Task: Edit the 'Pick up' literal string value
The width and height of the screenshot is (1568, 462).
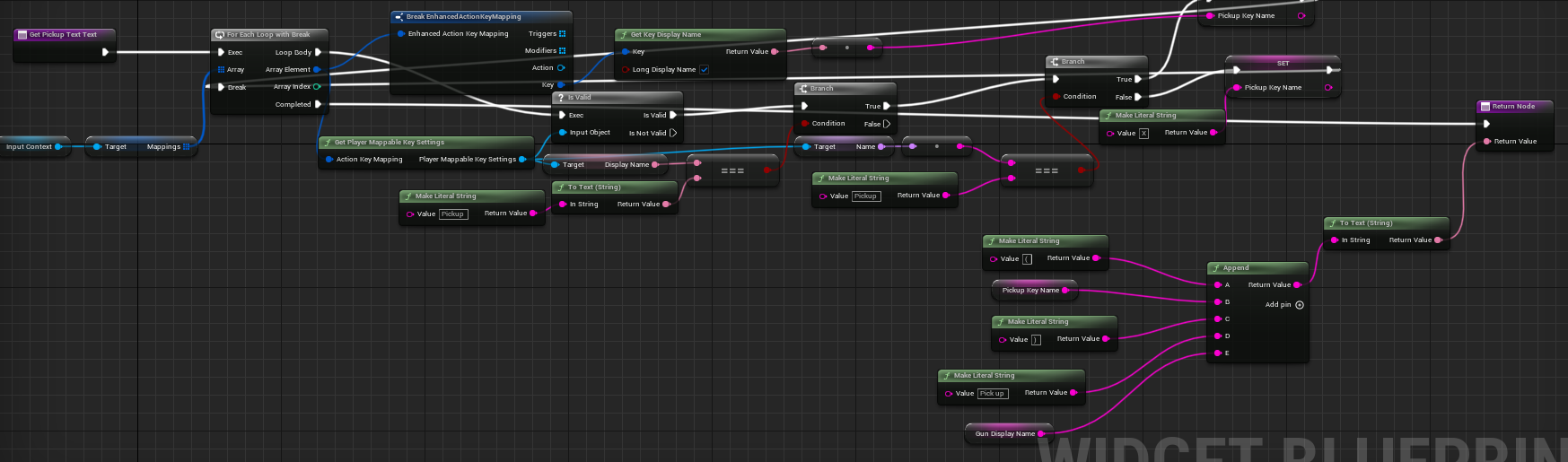Action: (993, 393)
